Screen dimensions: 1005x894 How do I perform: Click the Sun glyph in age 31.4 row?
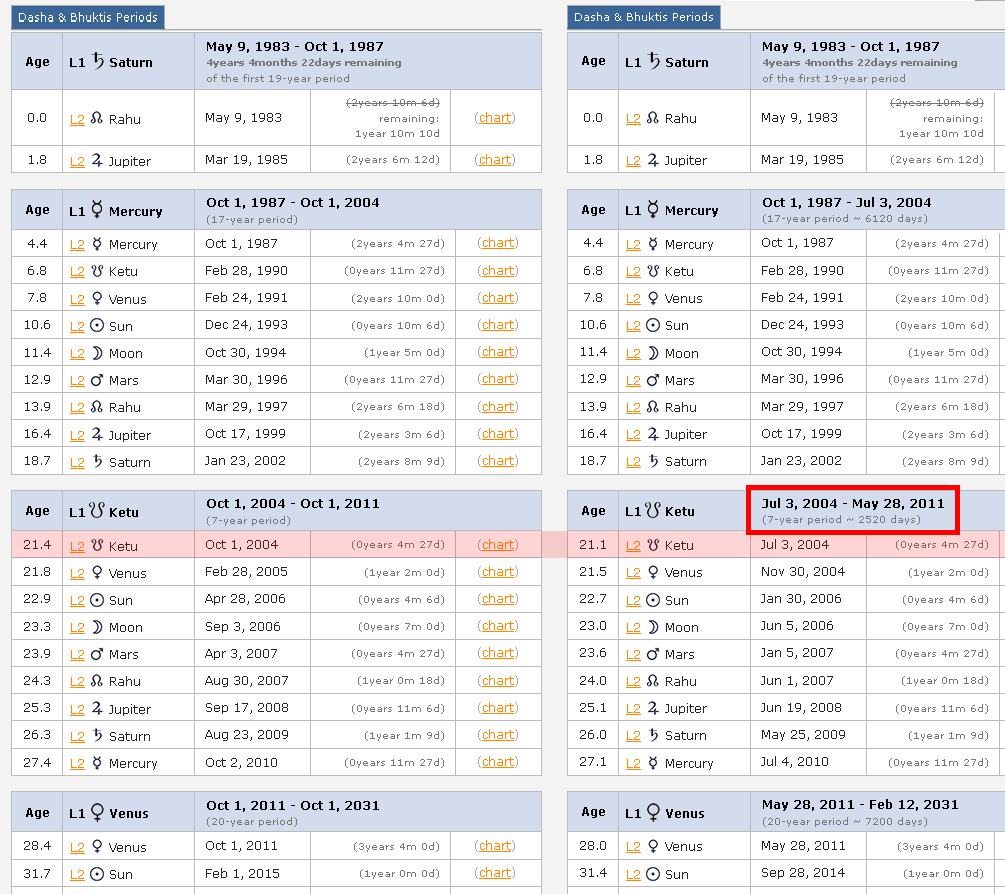(x=652, y=873)
